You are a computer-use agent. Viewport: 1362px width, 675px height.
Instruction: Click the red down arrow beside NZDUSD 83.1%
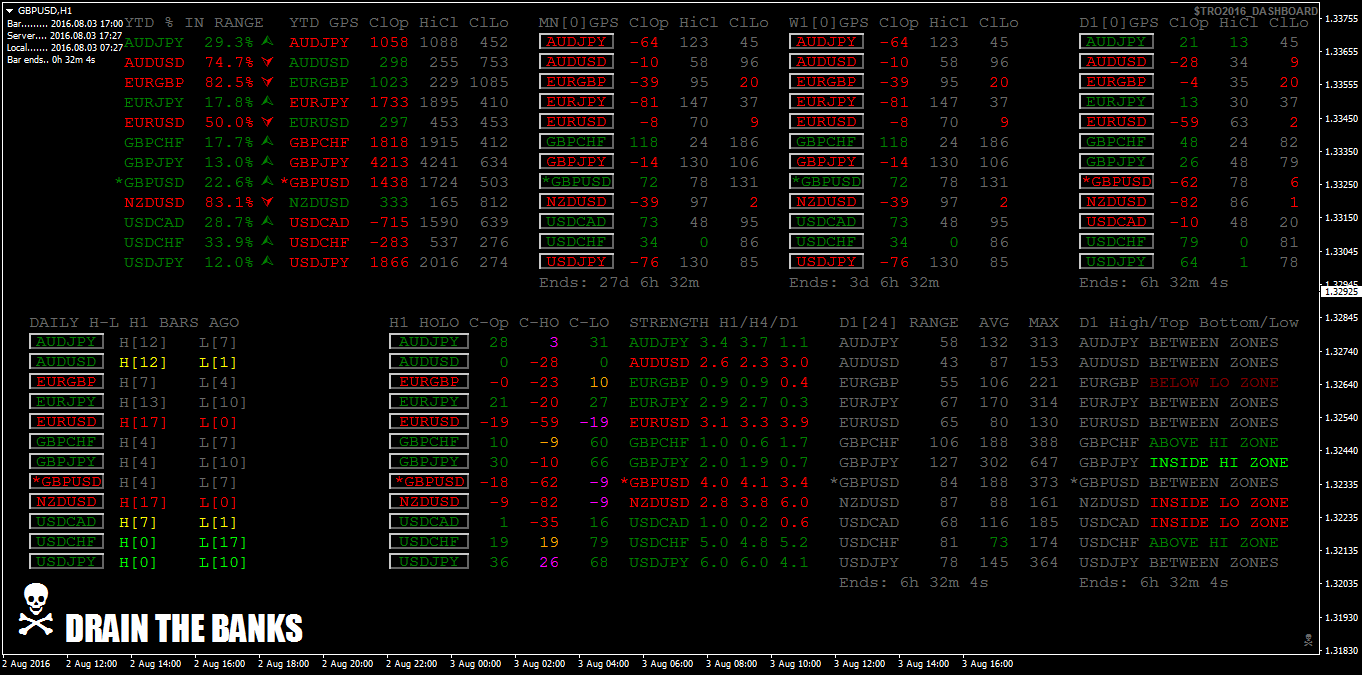pos(267,202)
